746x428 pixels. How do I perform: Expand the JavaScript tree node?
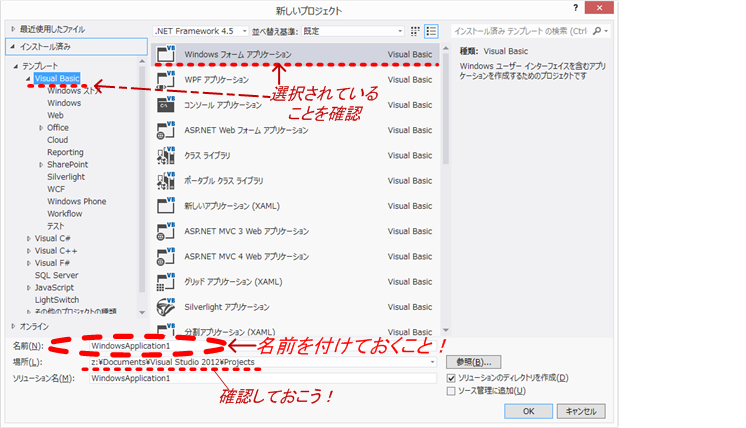(x=29, y=288)
